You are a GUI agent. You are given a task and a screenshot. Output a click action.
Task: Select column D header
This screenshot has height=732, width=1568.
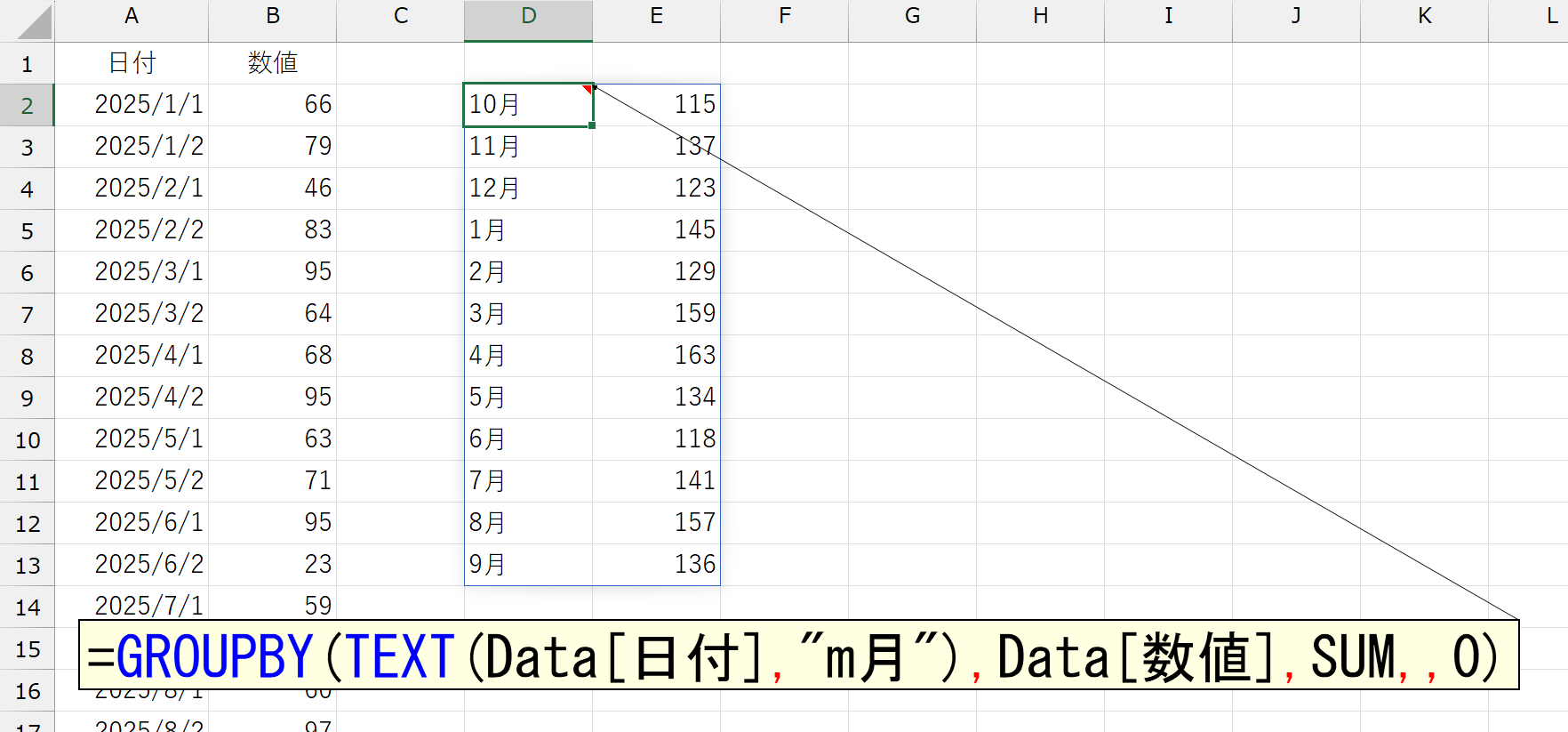pyautogui.click(x=528, y=17)
